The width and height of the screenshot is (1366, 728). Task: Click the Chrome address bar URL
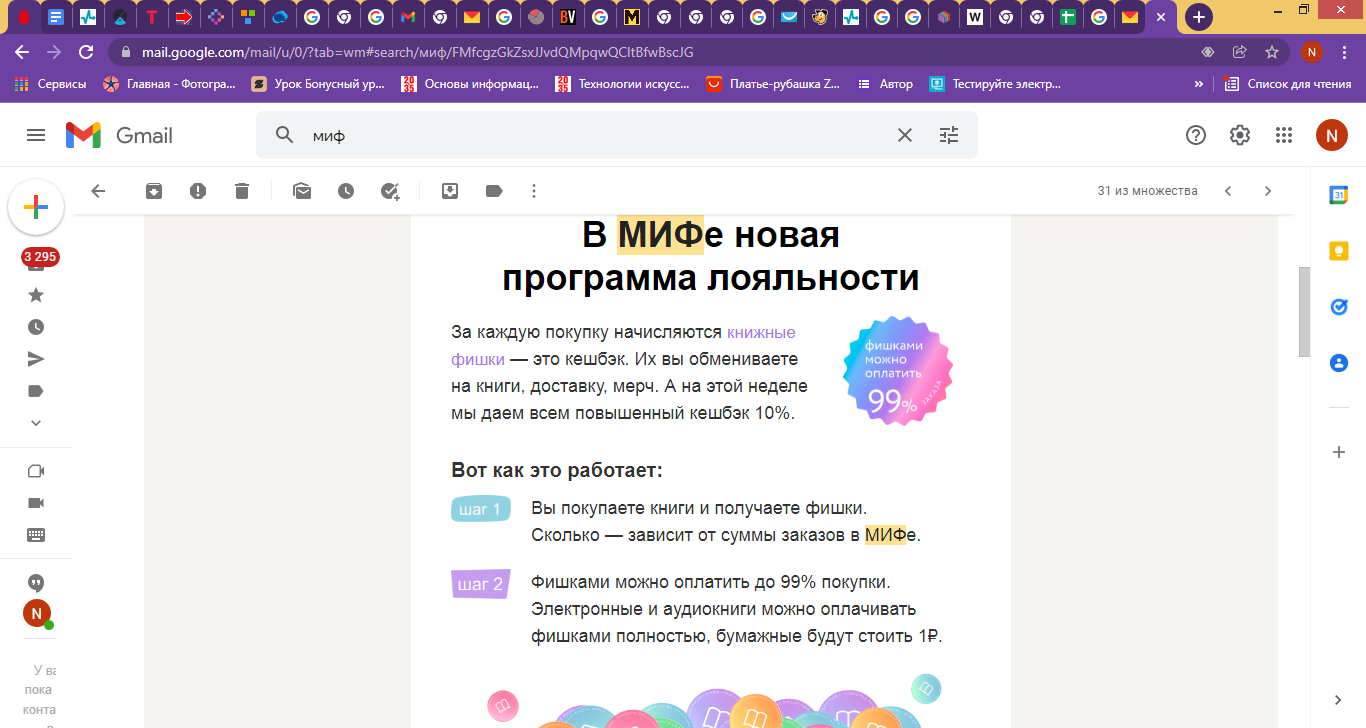[x=418, y=52]
